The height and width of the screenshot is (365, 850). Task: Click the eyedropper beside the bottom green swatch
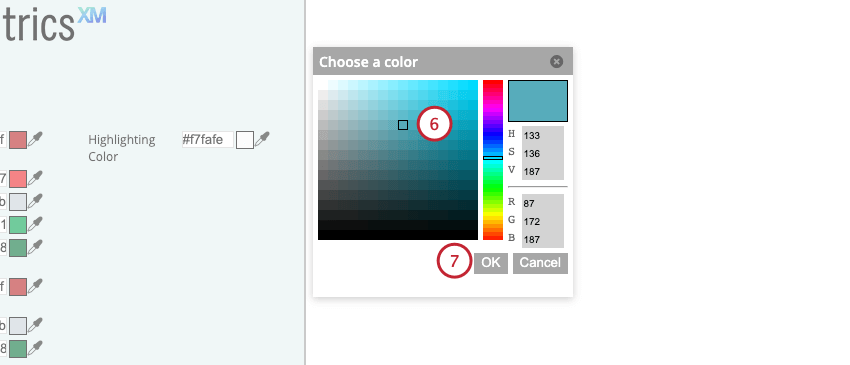pyautogui.click(x=35, y=347)
